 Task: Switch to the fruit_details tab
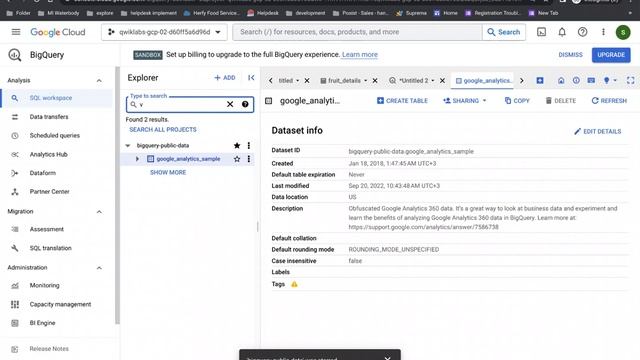pyautogui.click(x=344, y=81)
